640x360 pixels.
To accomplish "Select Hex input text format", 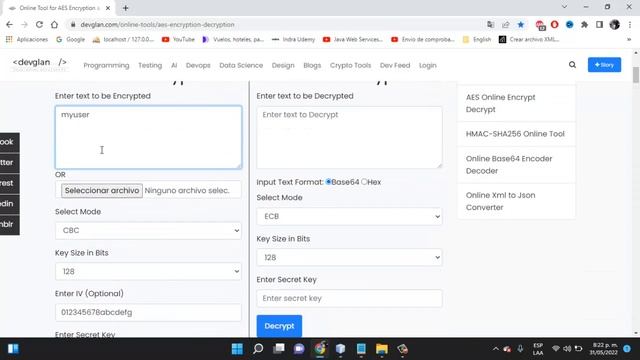I will point(364,182).
